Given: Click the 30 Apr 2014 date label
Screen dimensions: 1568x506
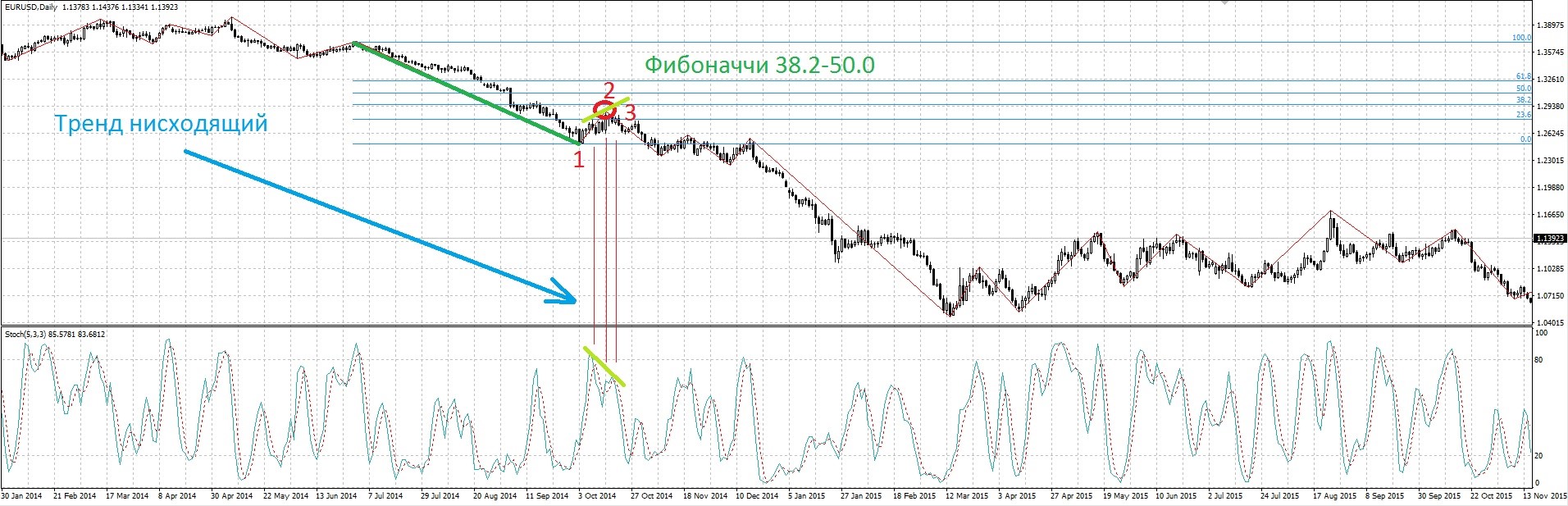Looking at the screenshot, I should (230, 496).
